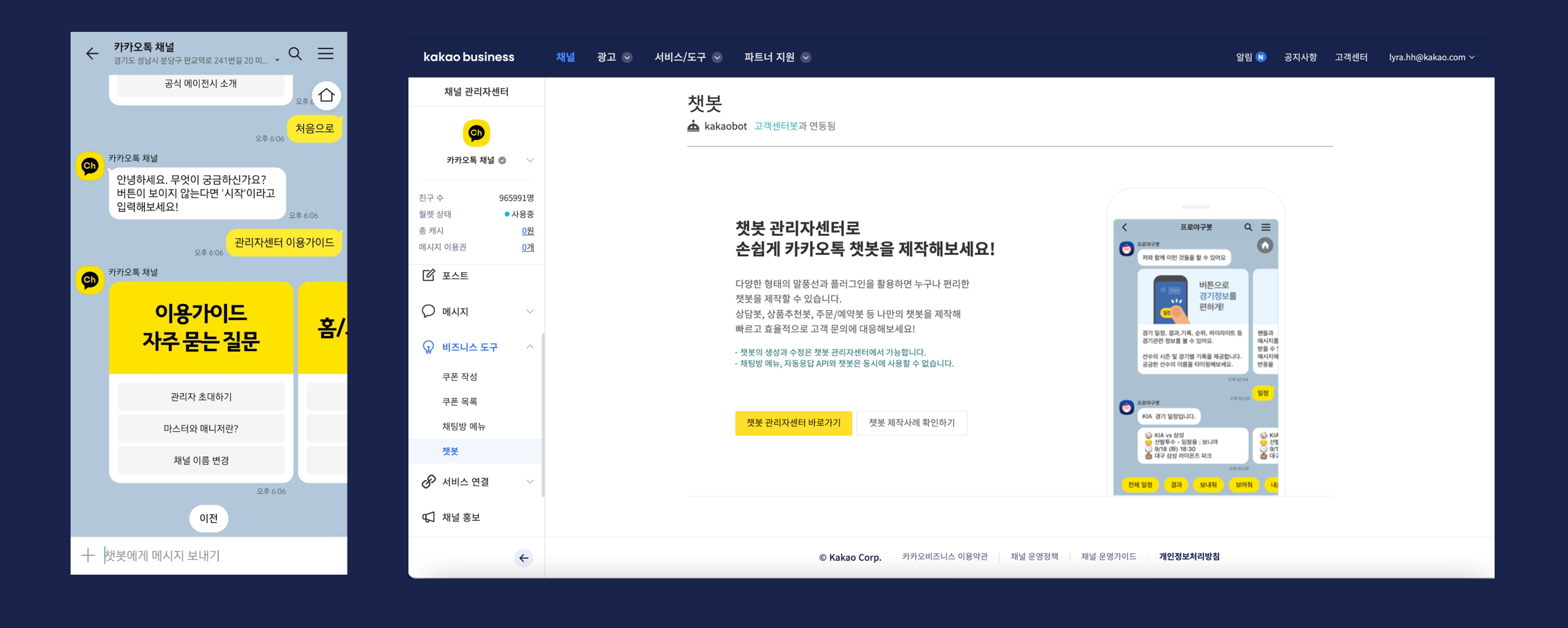Collapse the 비즈니스 도구 section
This screenshot has height=628, width=1568.
pos(530,347)
